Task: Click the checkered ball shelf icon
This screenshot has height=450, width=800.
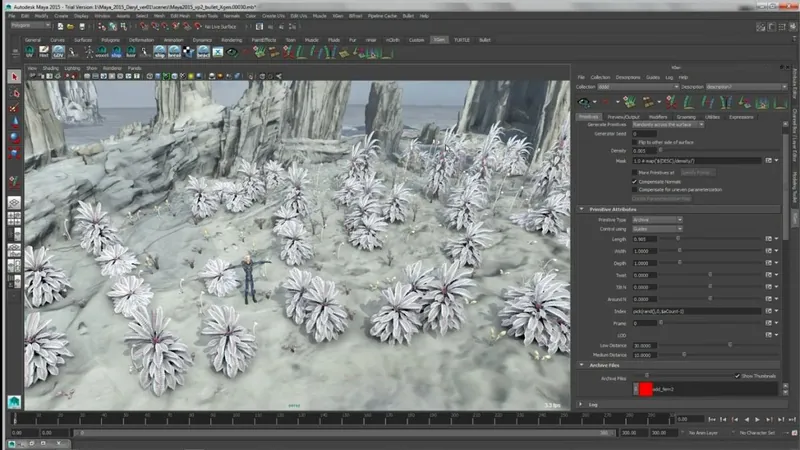Action: click(189, 52)
